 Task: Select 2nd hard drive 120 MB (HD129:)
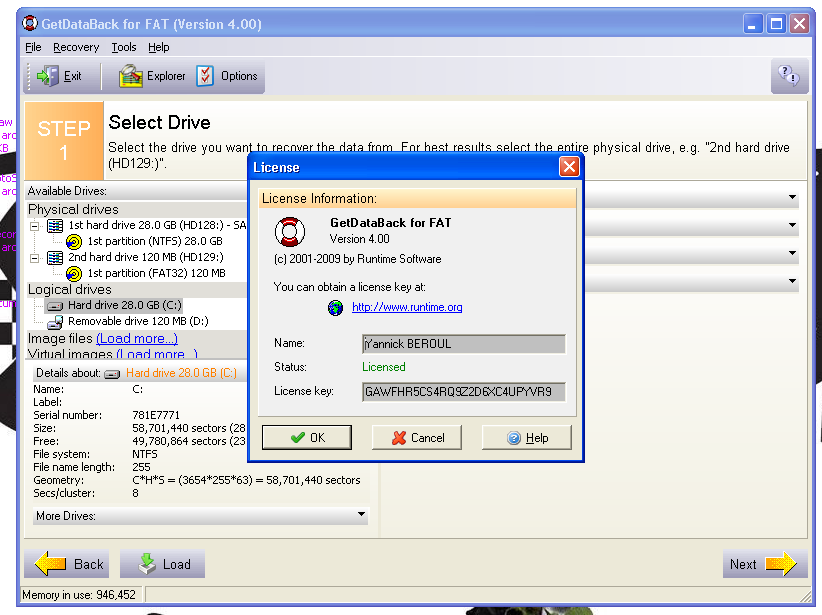pyautogui.click(x=146, y=257)
